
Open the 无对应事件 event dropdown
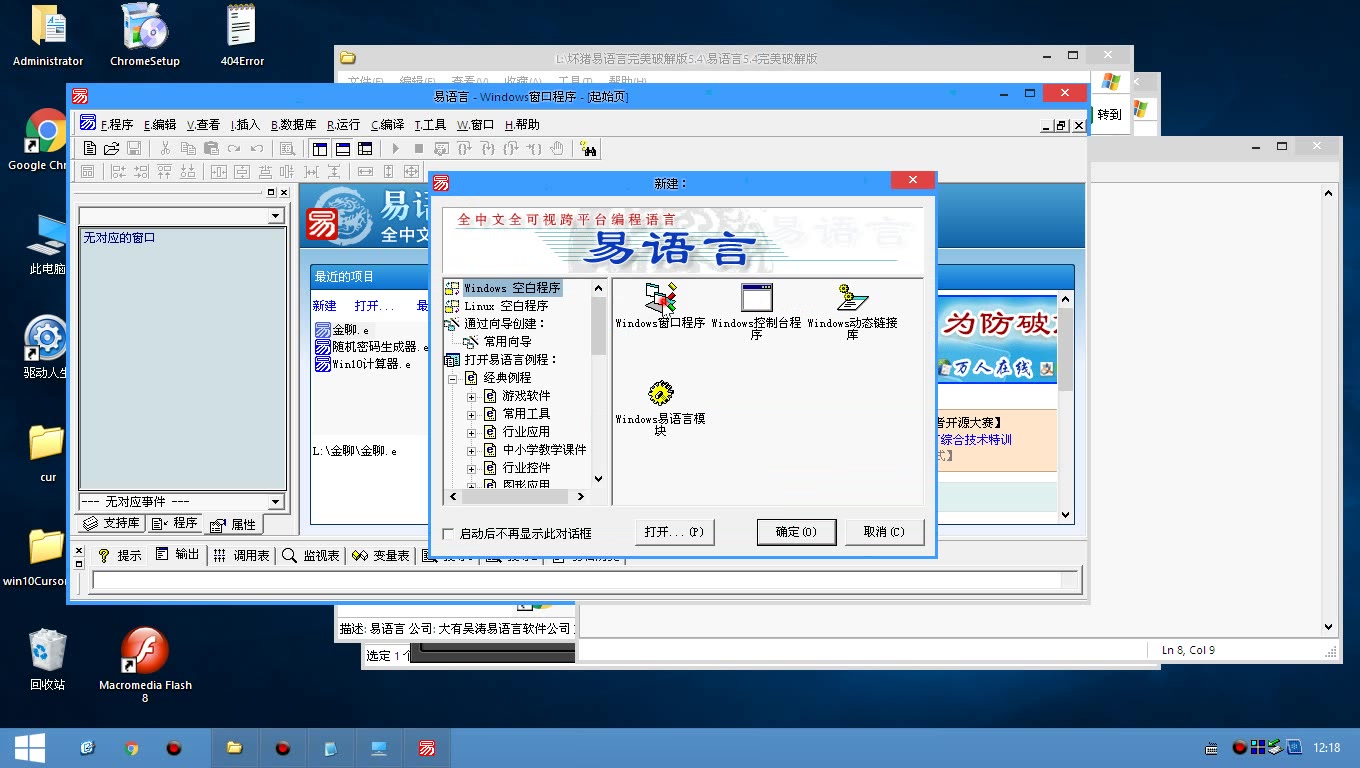click(276, 502)
